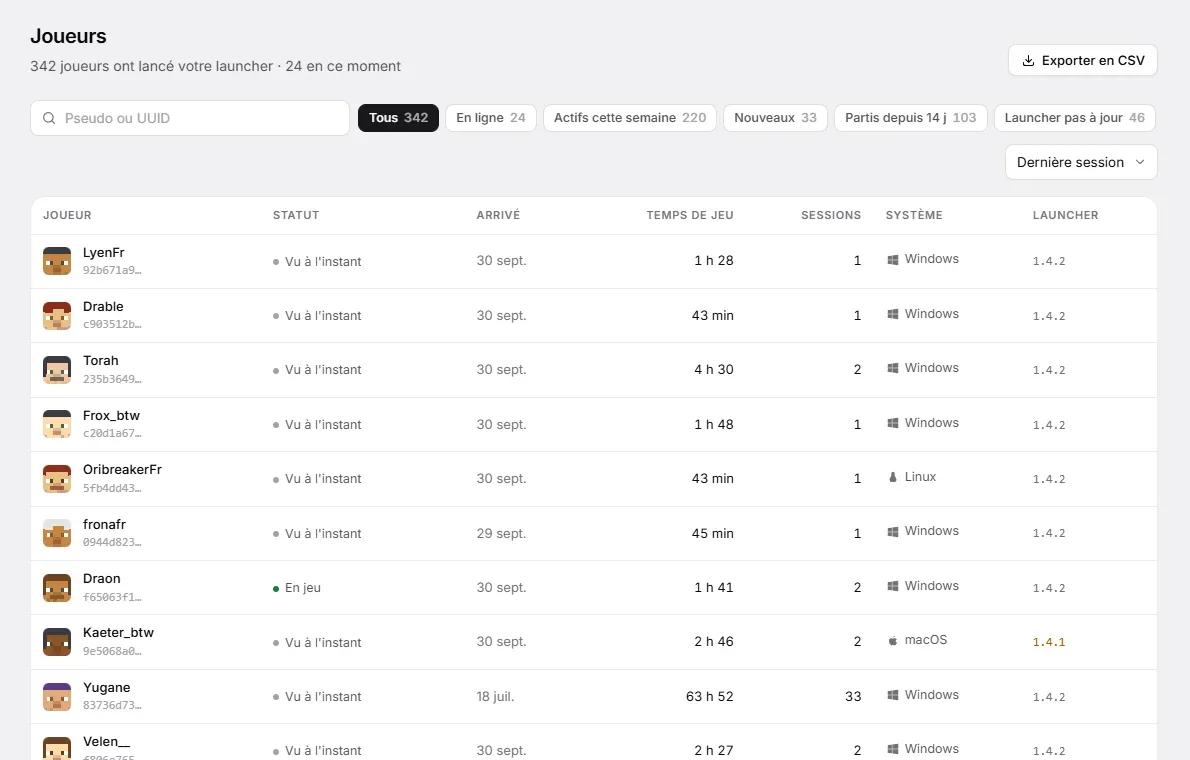Viewport: 1190px width, 760px height.
Task: Click the Linux penguin icon in OribreakerFr's row
Action: (x=892, y=478)
